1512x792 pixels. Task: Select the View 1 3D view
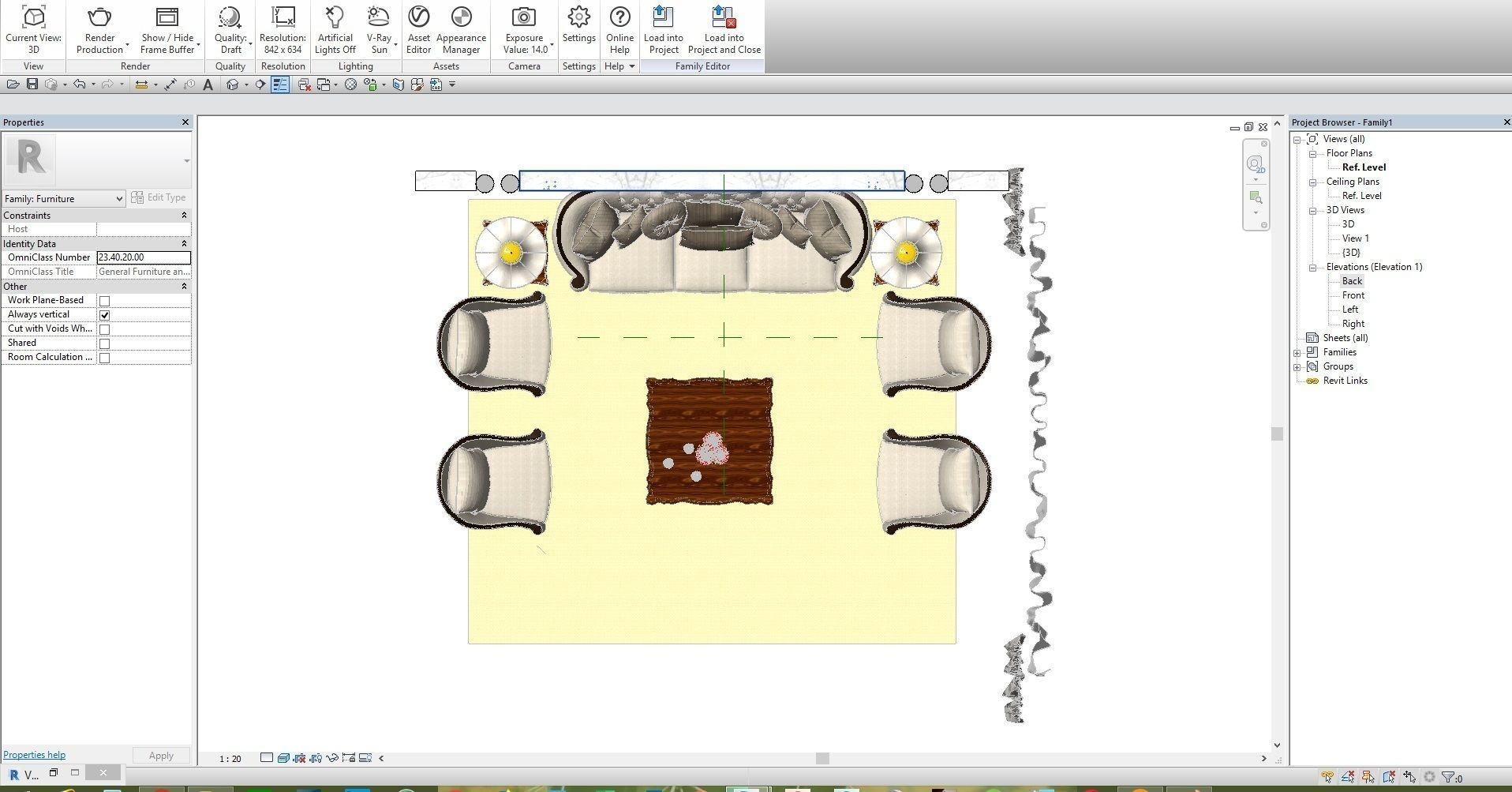point(1355,238)
